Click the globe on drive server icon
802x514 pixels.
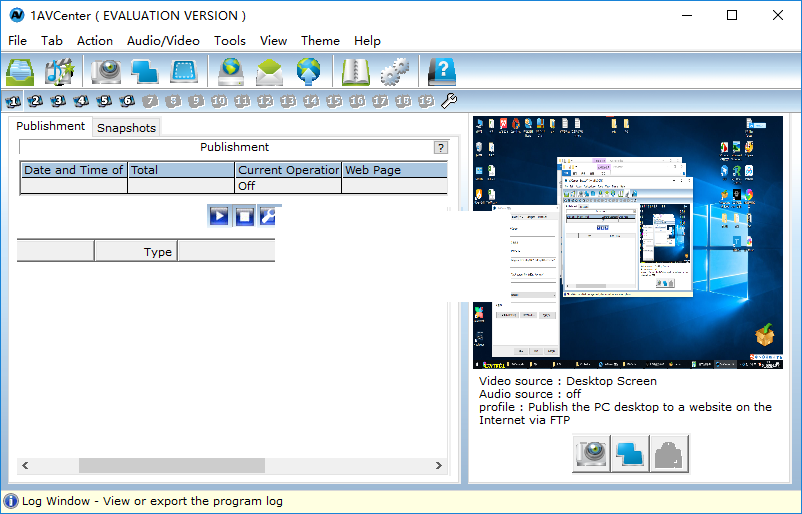(x=231, y=72)
